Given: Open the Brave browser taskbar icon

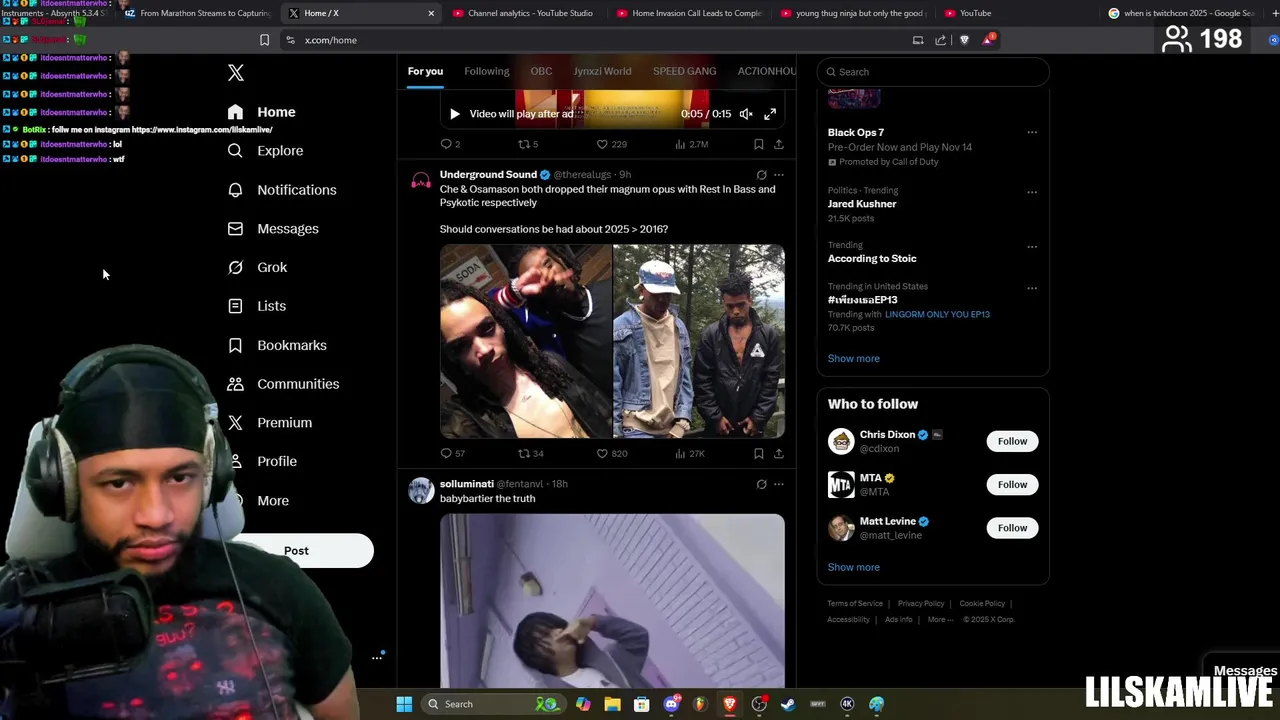Looking at the screenshot, I should click(x=729, y=704).
